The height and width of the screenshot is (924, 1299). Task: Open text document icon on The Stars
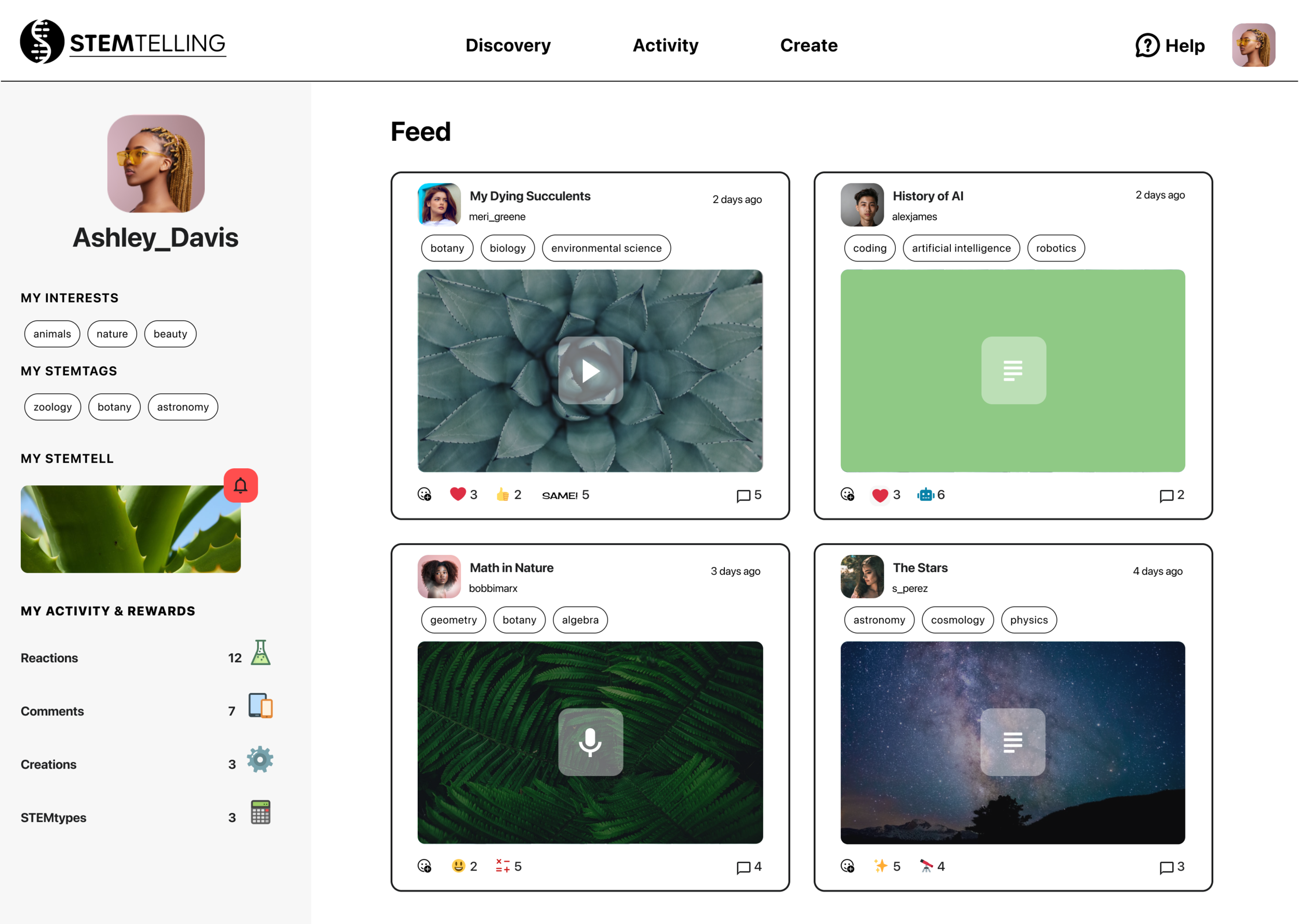1013,742
